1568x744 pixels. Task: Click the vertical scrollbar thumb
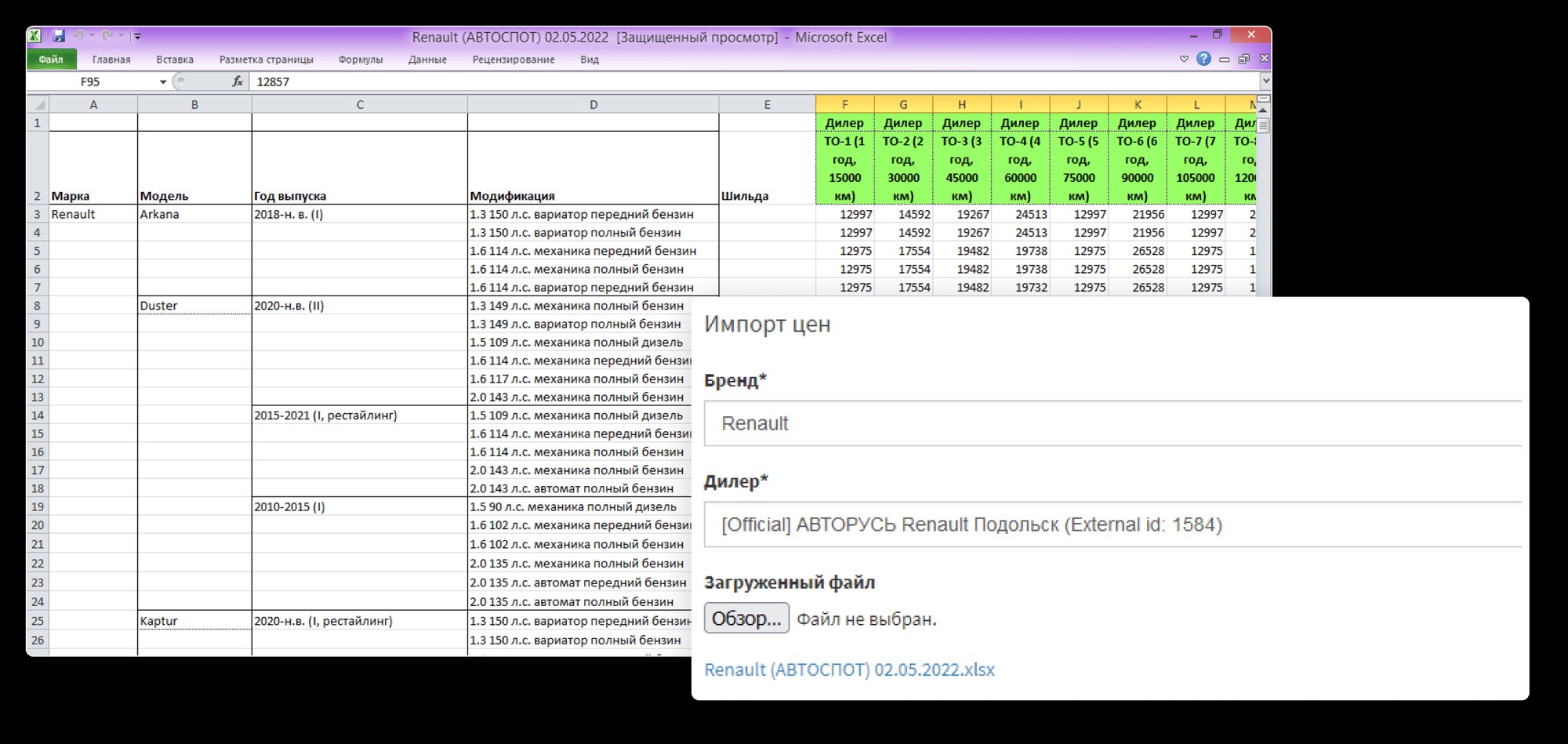coord(1264,125)
